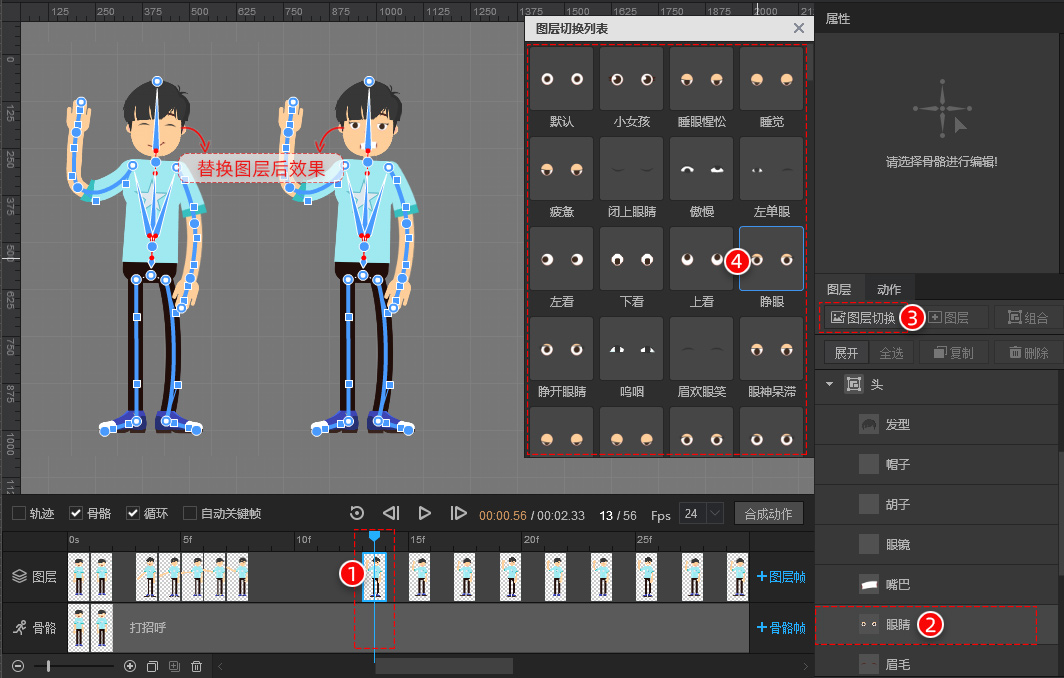Click the 组合 group button
Image resolution: width=1064 pixels, height=678 pixels.
click(x=1028, y=318)
